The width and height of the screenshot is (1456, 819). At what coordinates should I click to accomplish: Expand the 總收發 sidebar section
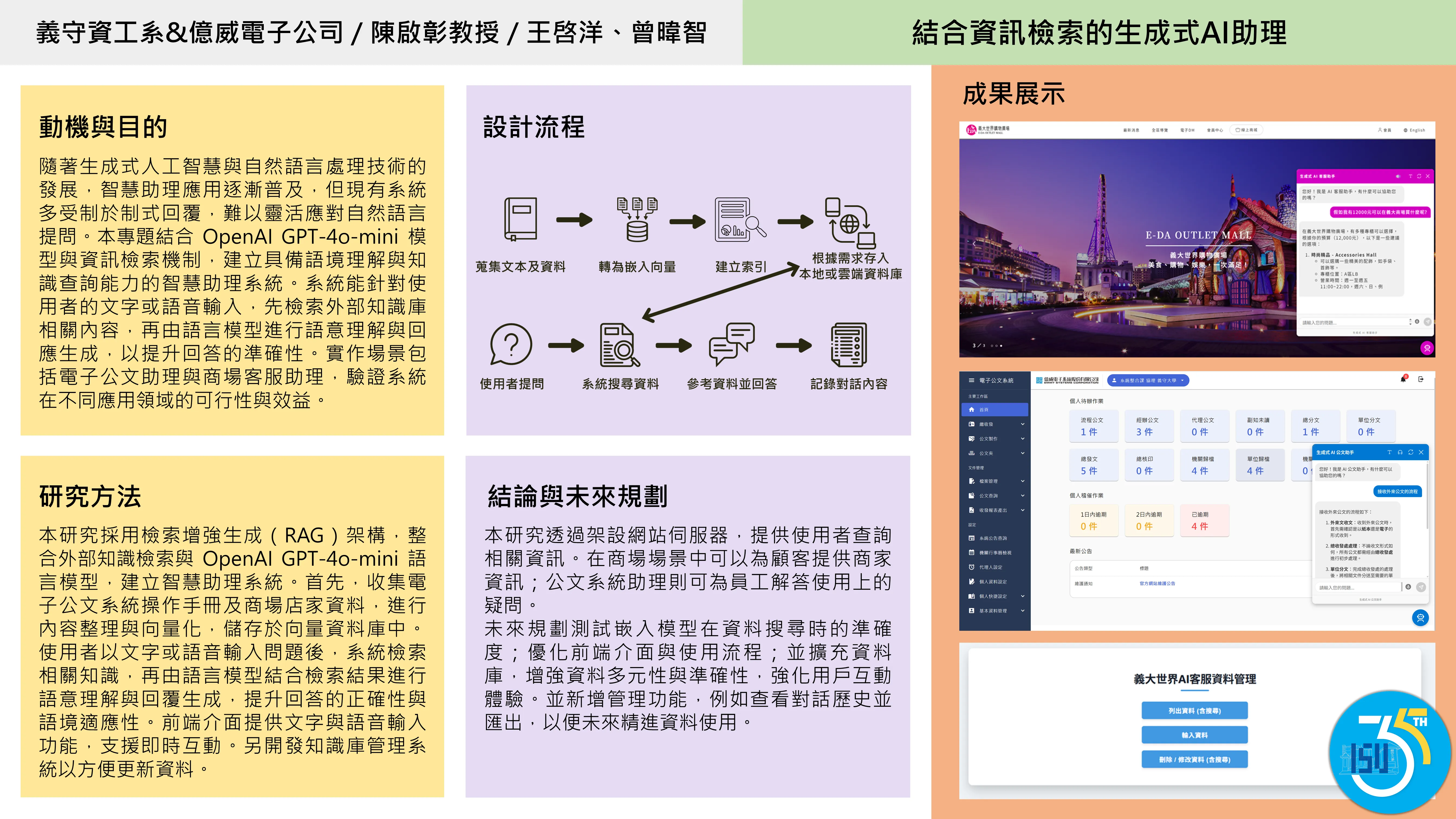tap(995, 424)
